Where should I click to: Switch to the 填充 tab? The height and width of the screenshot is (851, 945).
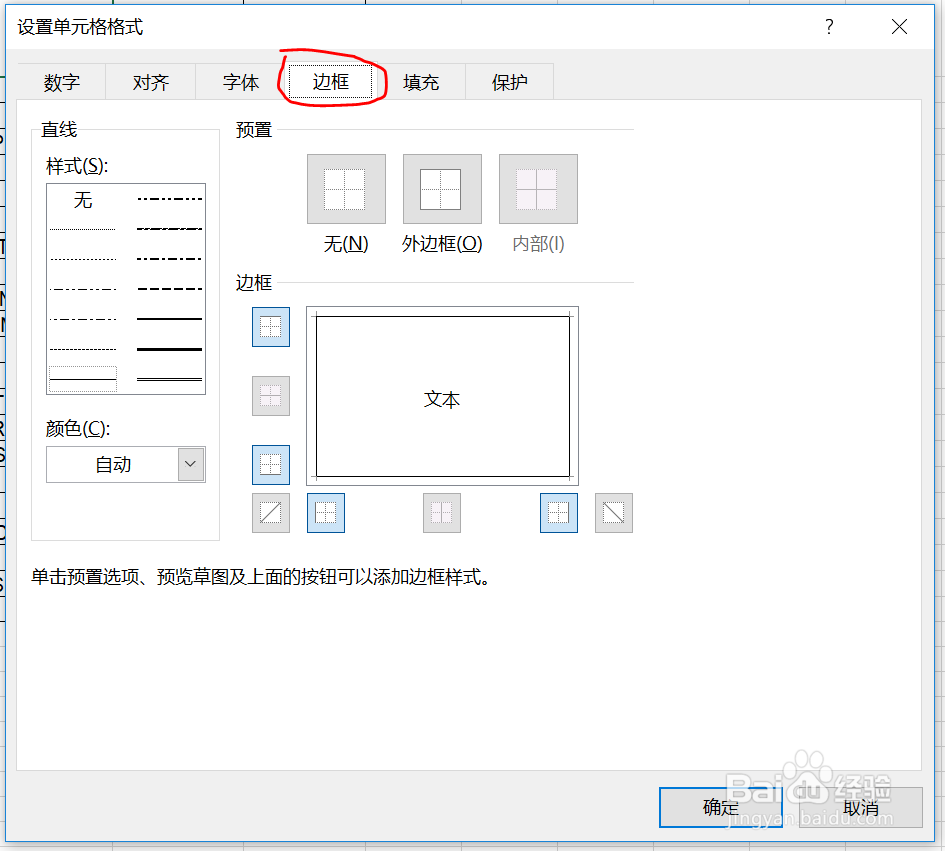pyautogui.click(x=421, y=82)
